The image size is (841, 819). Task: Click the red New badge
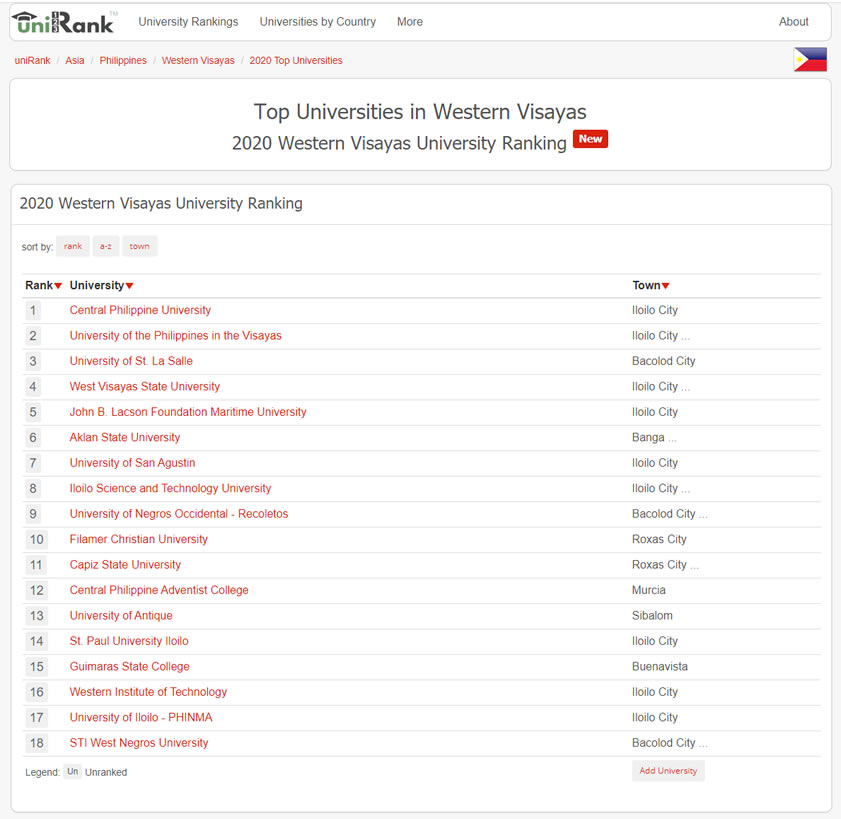click(590, 139)
